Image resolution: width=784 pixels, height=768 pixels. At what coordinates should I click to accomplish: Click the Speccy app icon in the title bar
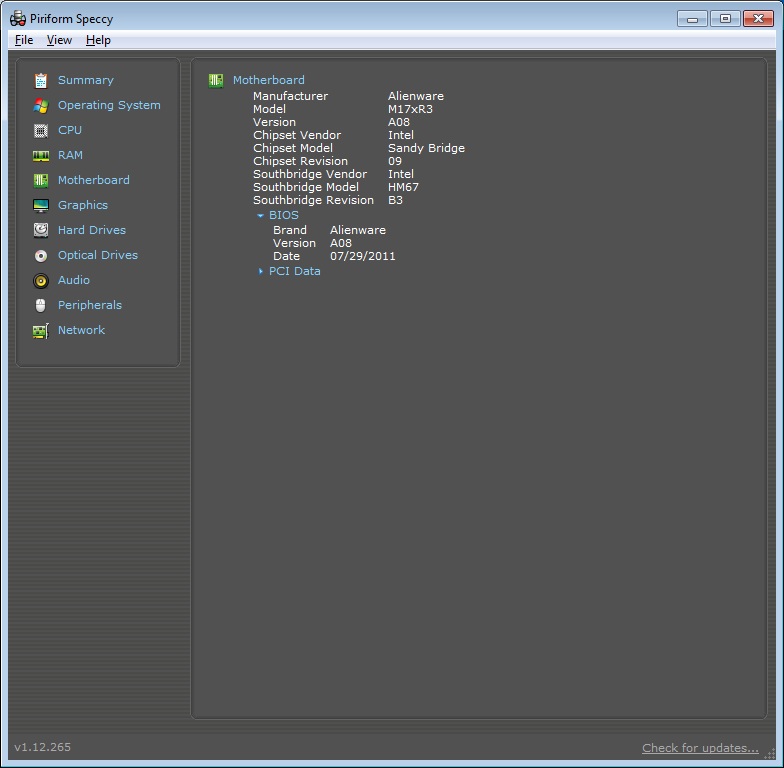point(18,18)
